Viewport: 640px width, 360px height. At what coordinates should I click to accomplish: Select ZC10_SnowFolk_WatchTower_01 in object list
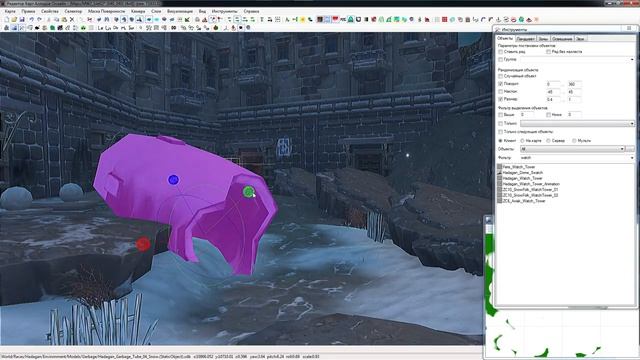tap(530, 190)
